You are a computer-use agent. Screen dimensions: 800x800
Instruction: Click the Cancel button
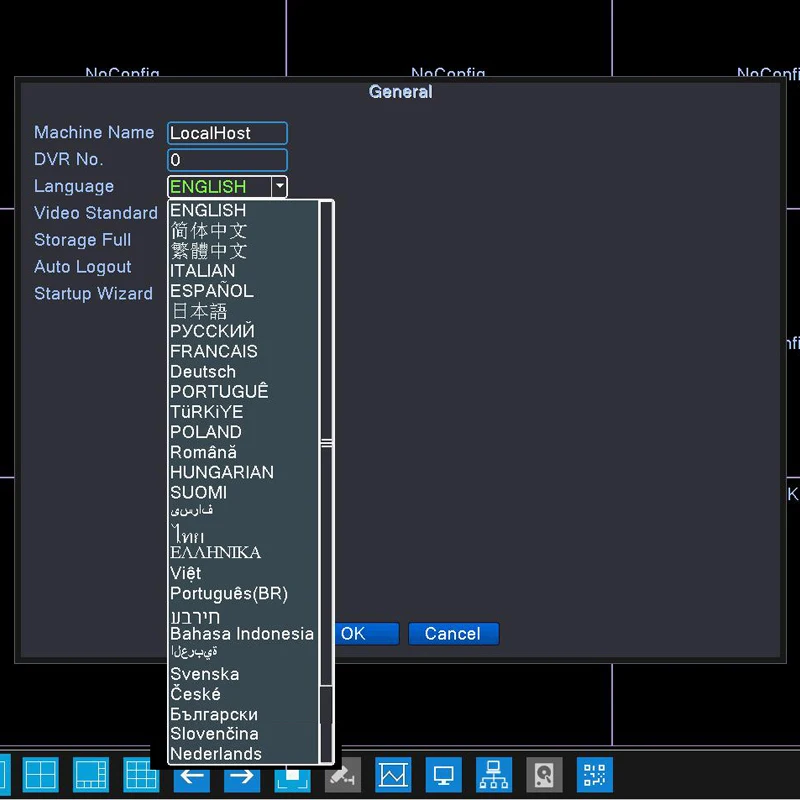453,634
